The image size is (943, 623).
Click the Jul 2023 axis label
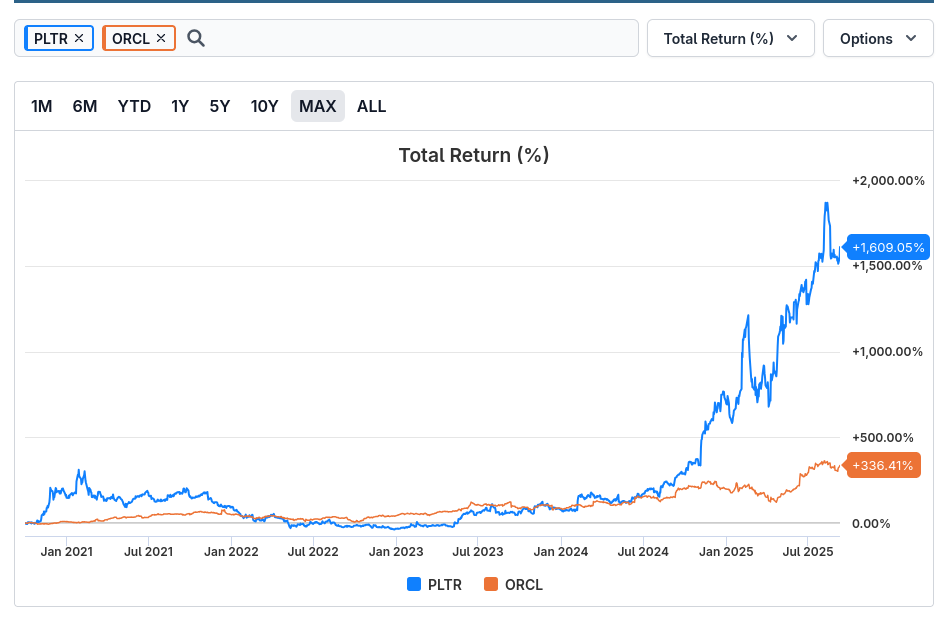(478, 551)
